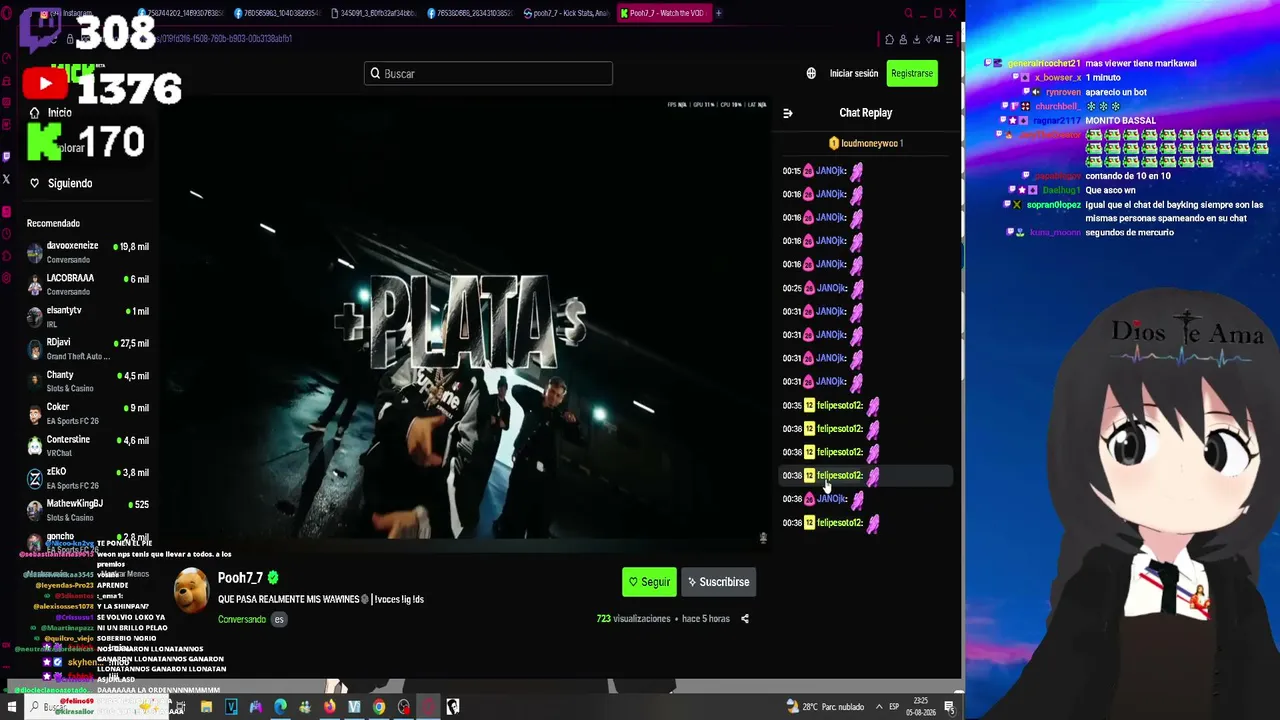This screenshot has width=1280, height=720.
Task: Open Coker's recommended channel
Action: click(88, 413)
